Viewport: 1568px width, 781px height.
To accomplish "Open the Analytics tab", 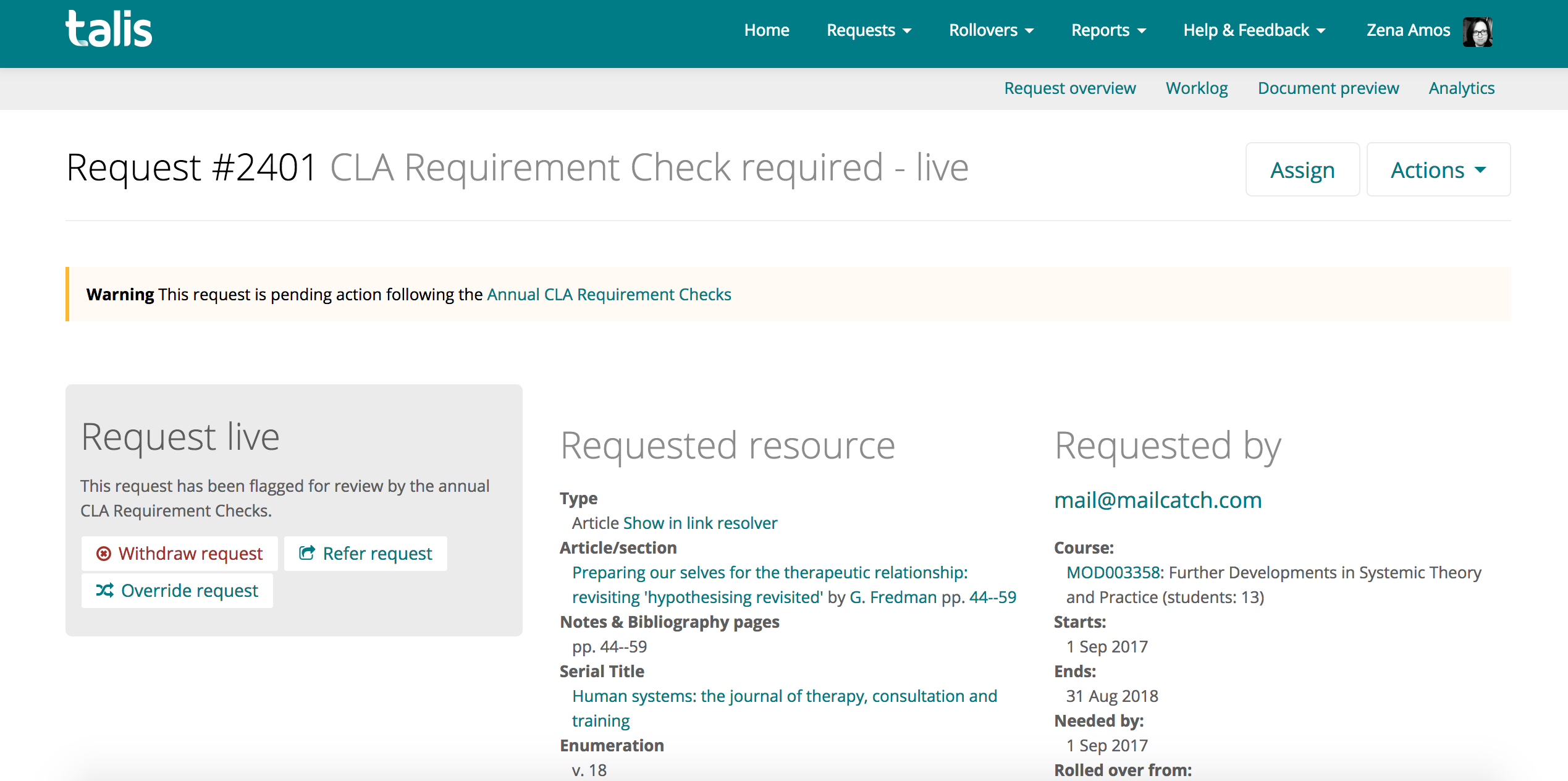I will pyautogui.click(x=1462, y=88).
